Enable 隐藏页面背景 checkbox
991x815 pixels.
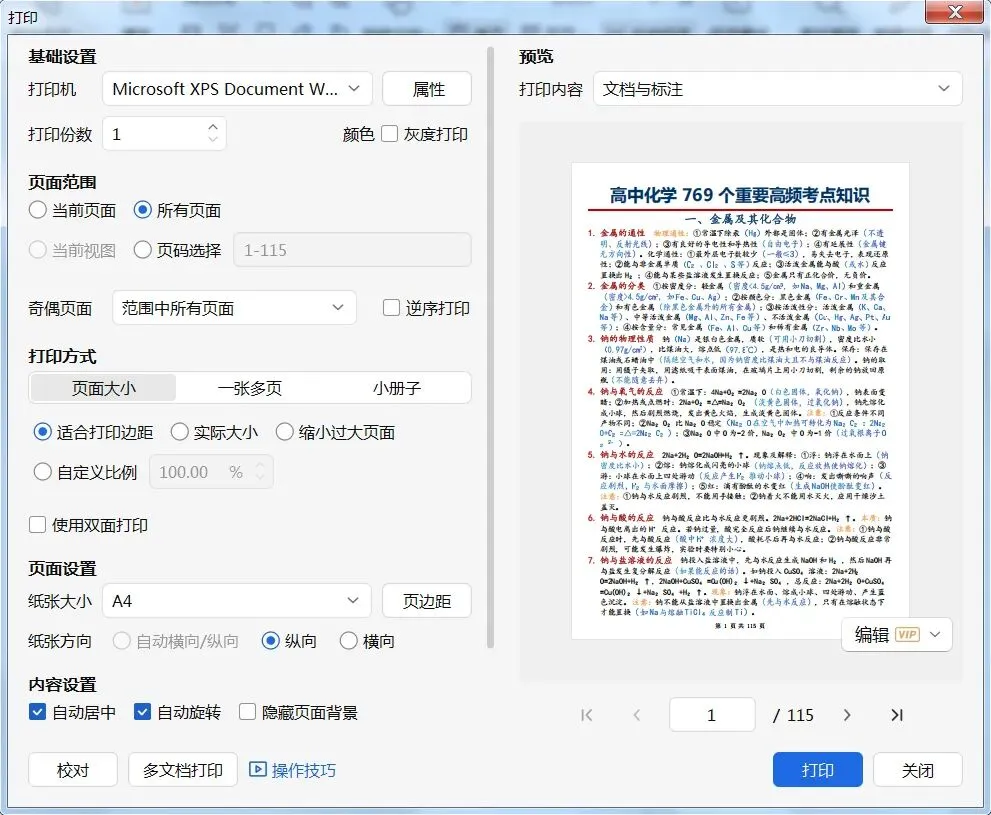coord(247,712)
